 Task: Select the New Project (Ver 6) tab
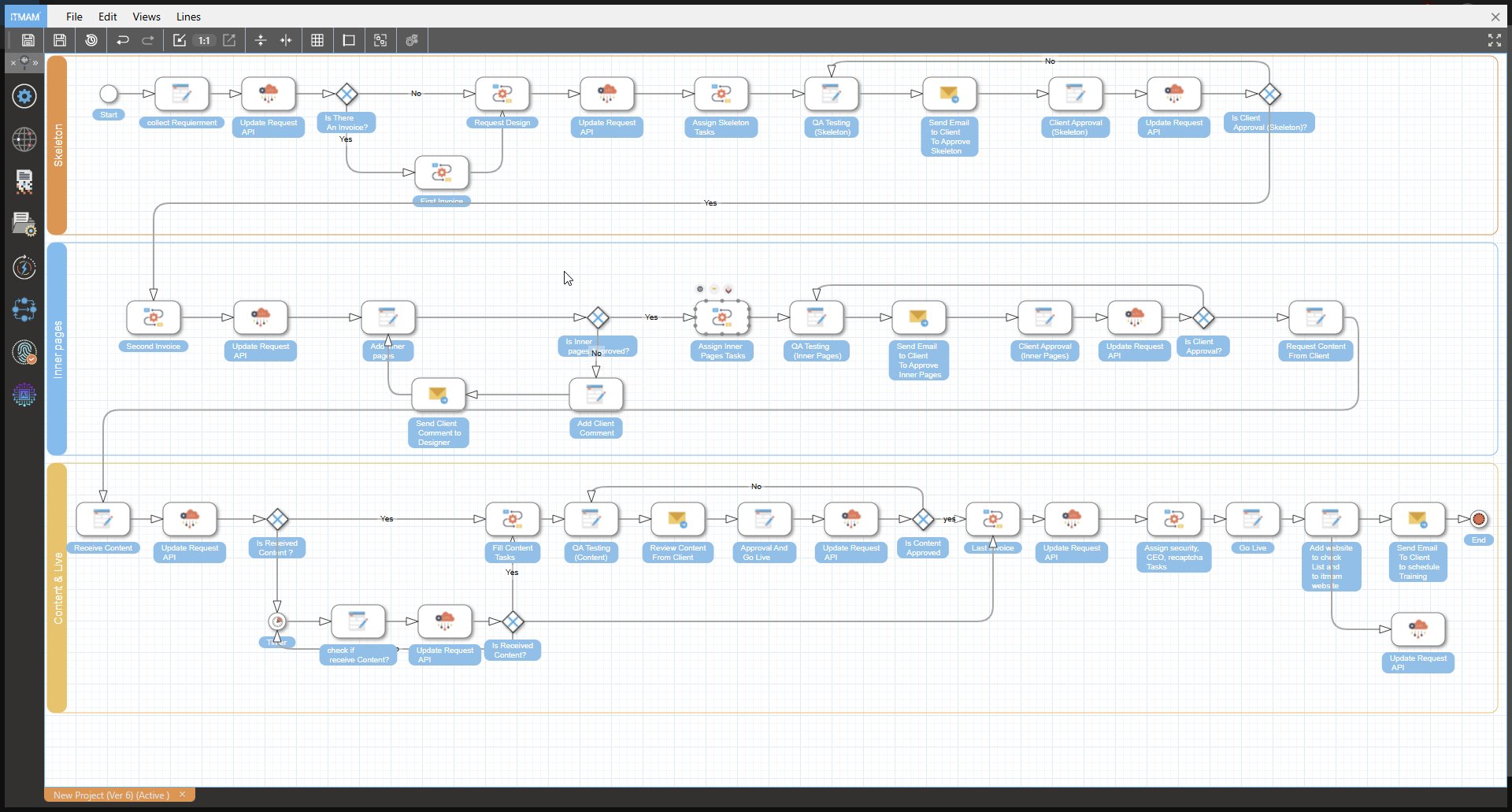(110, 795)
